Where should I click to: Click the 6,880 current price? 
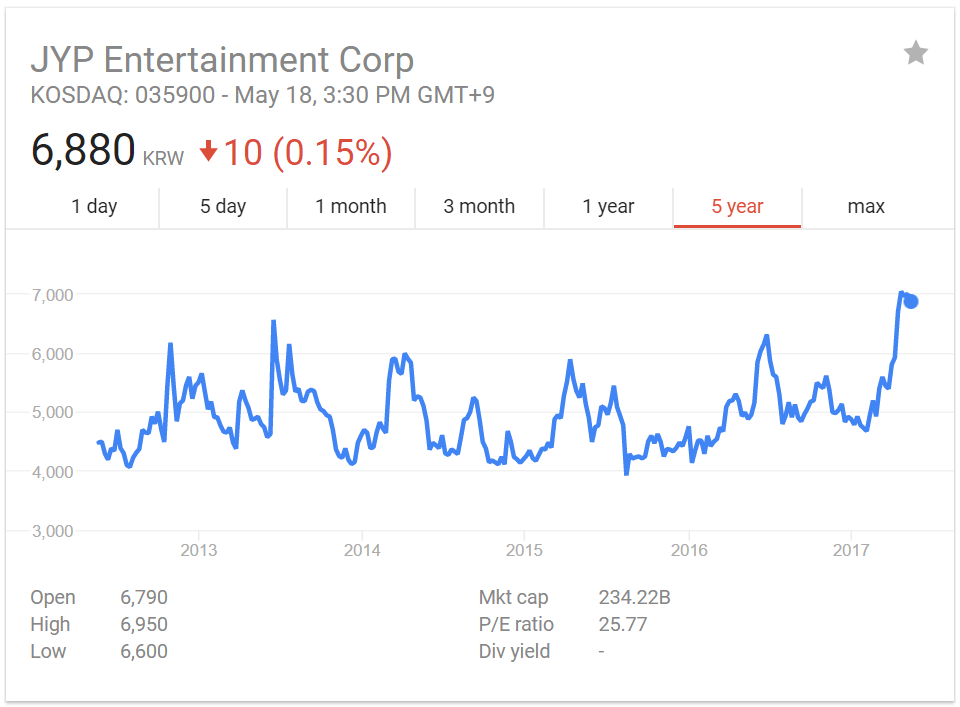coord(83,151)
